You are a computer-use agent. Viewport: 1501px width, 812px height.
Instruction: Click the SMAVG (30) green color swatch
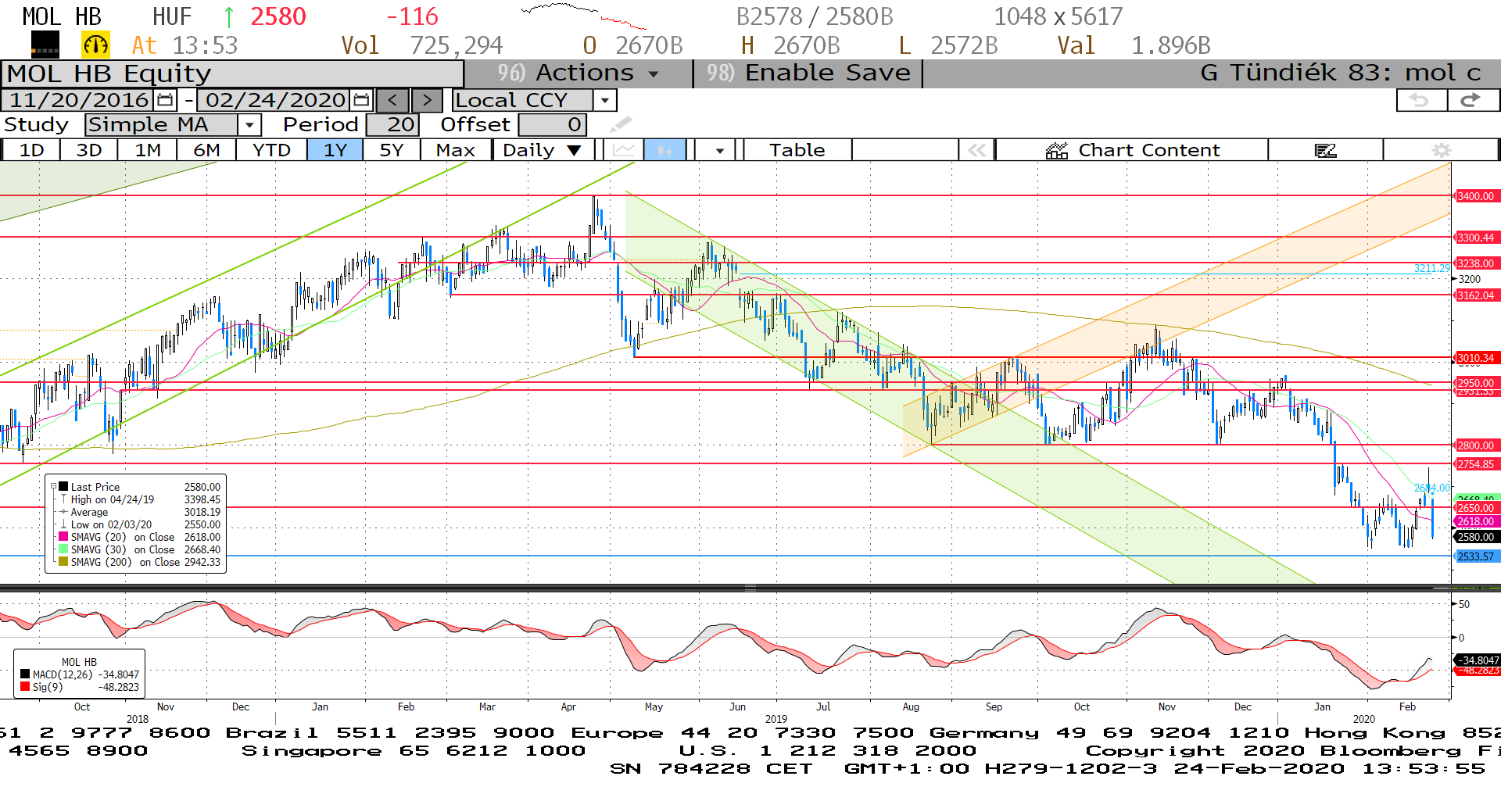coord(63,549)
